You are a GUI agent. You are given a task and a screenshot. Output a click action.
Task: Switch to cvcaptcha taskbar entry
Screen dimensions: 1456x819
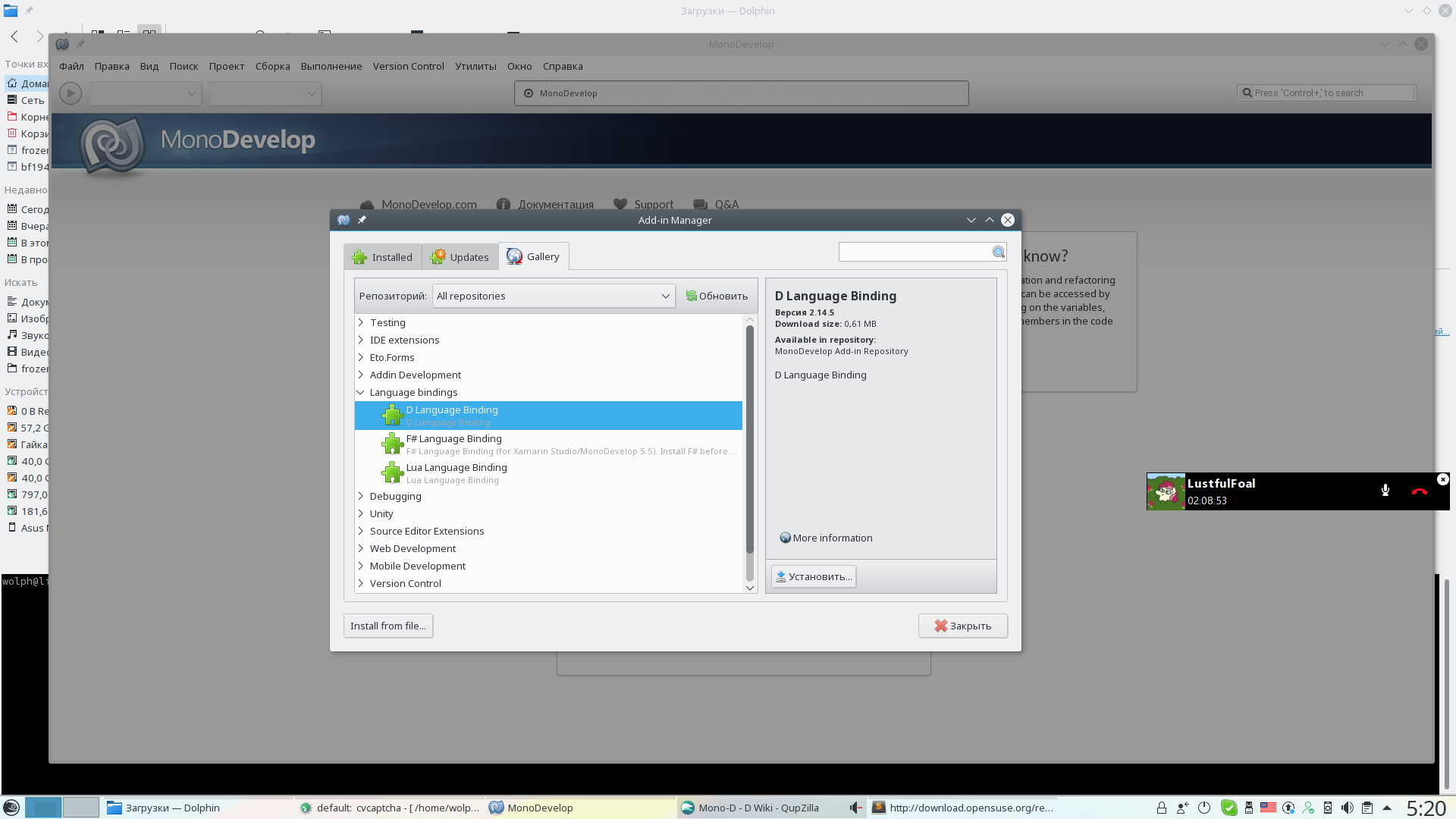coord(390,808)
